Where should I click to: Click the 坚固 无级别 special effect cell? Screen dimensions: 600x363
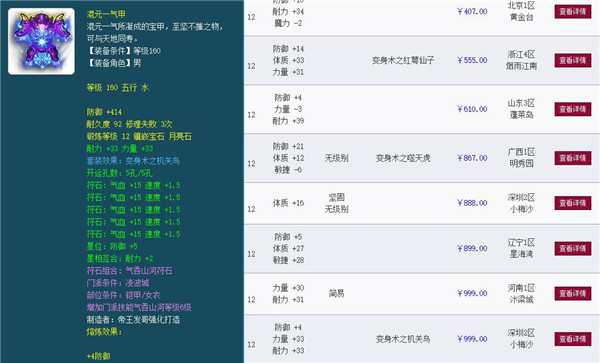[x=336, y=203]
